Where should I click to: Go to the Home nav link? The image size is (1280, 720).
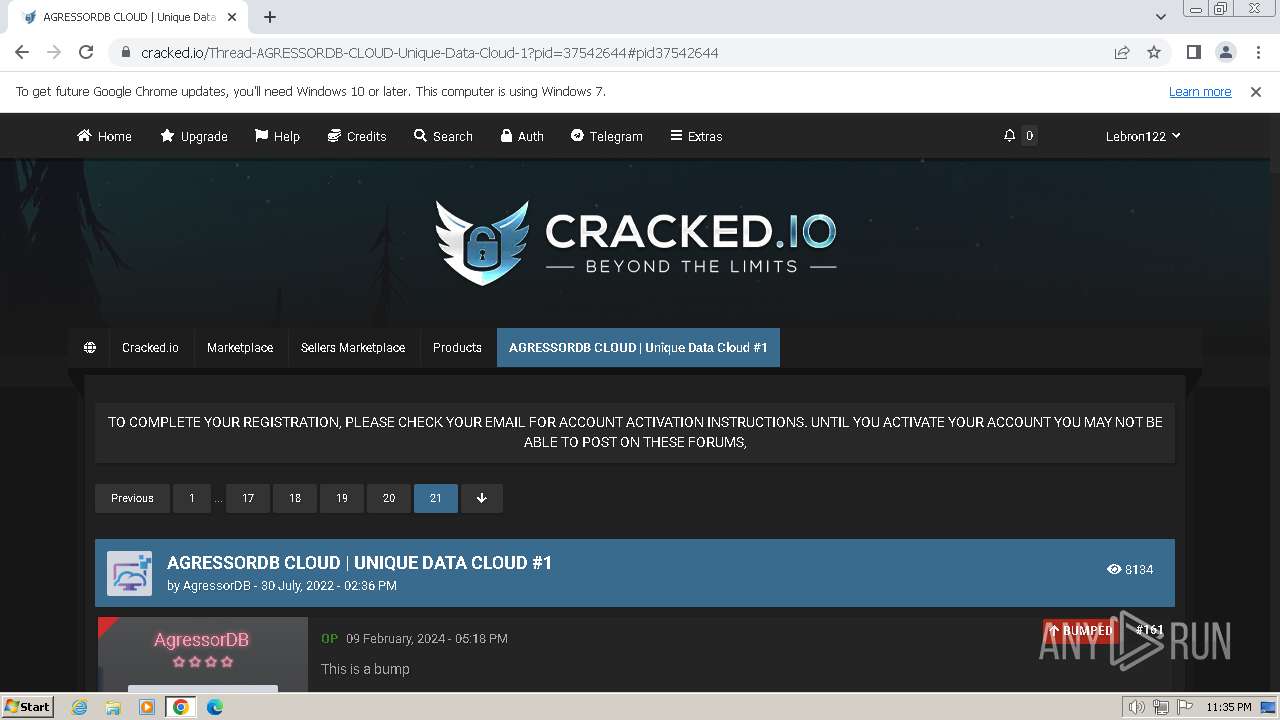pyautogui.click(x=104, y=136)
